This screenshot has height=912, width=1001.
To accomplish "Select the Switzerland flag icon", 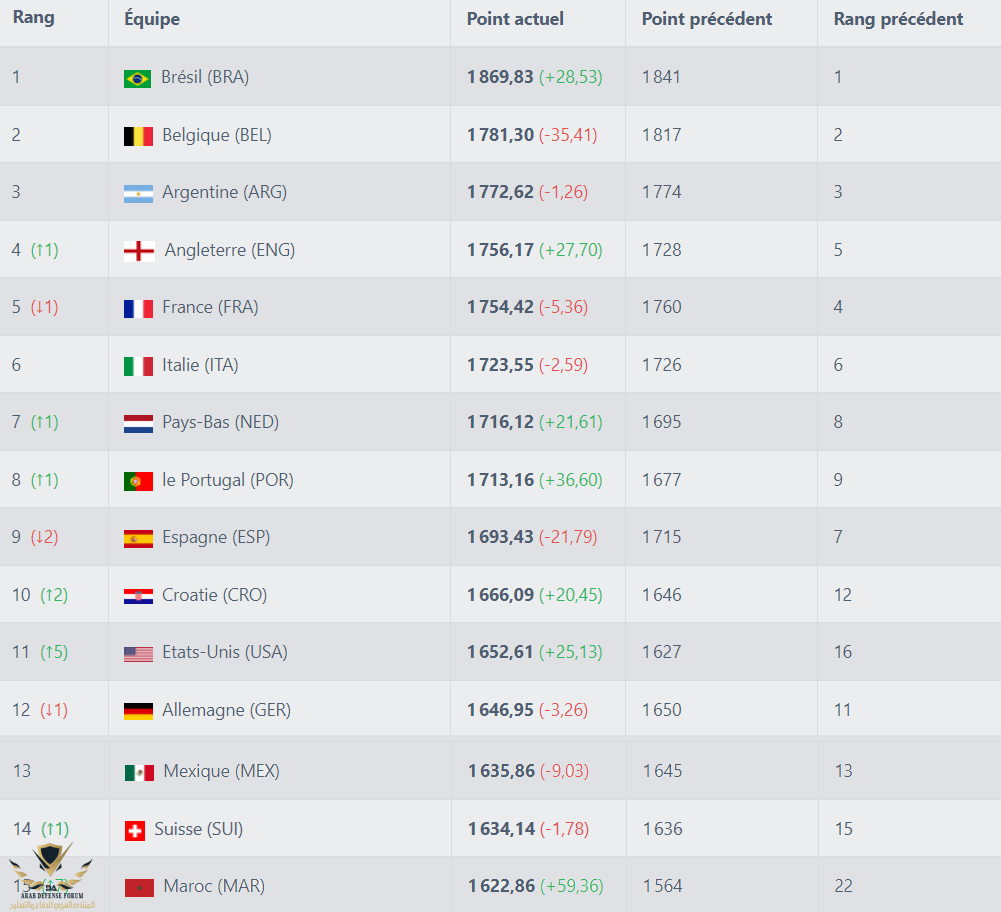I will tap(134, 830).
